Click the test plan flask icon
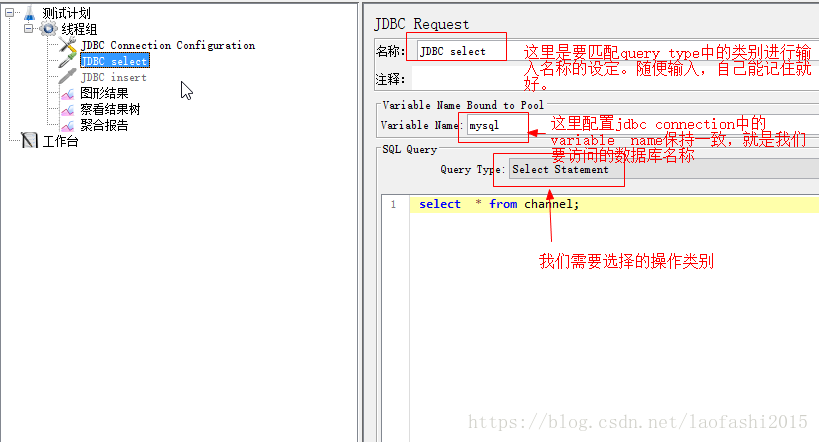819x442 pixels. (x=30, y=13)
